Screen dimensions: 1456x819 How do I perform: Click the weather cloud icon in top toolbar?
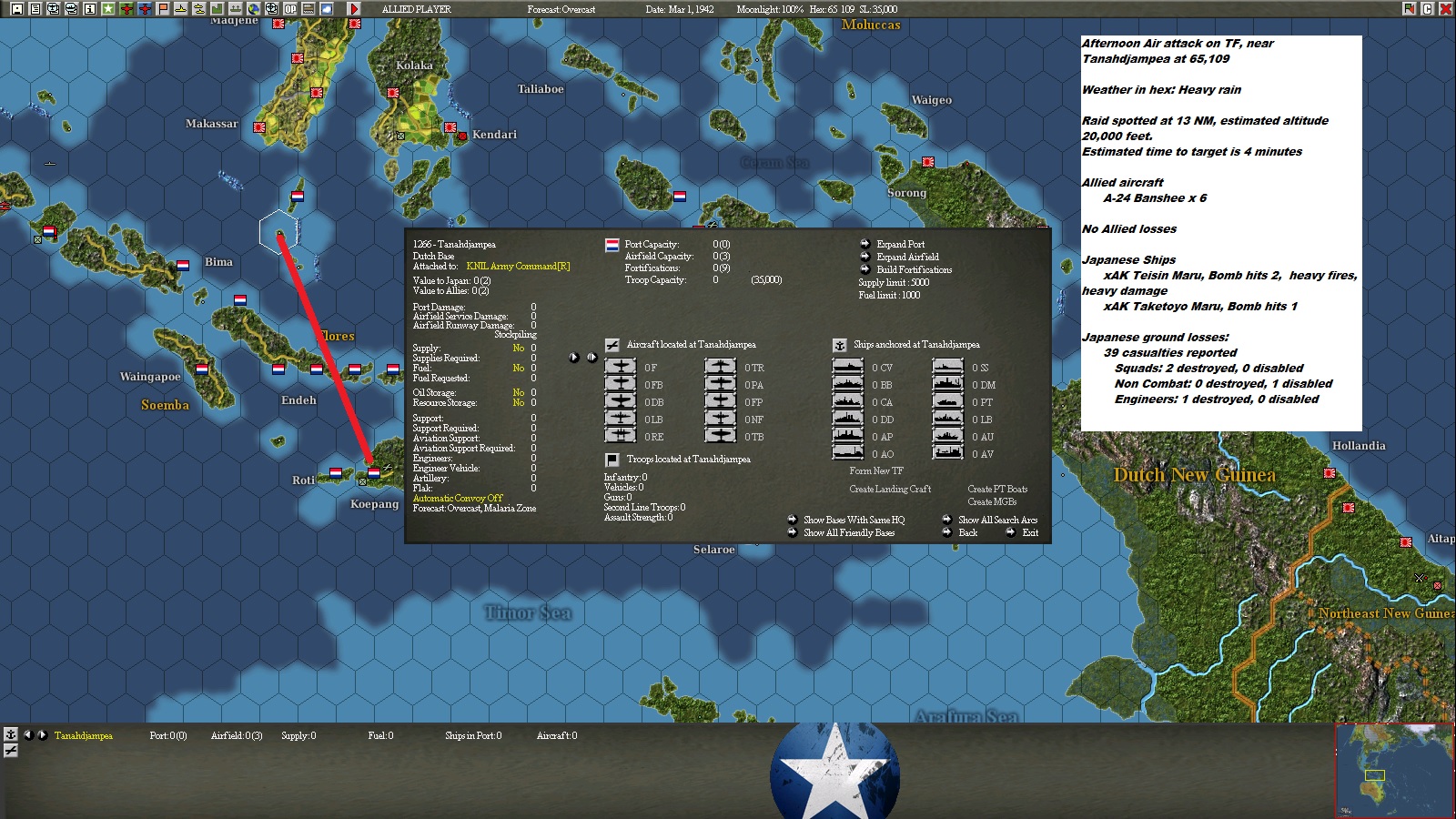point(327,9)
